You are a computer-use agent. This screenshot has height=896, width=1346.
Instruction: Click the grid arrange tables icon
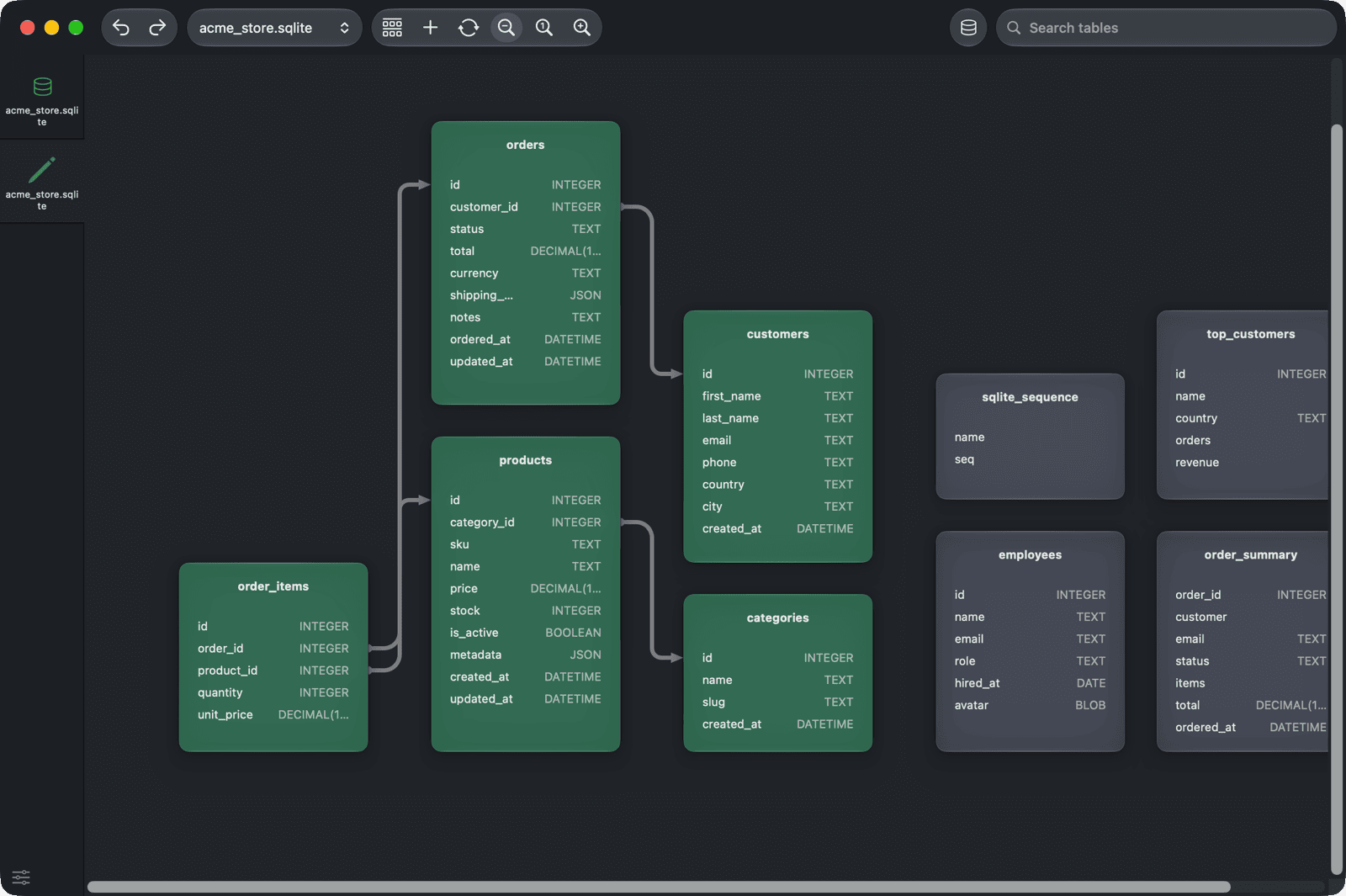(x=392, y=28)
